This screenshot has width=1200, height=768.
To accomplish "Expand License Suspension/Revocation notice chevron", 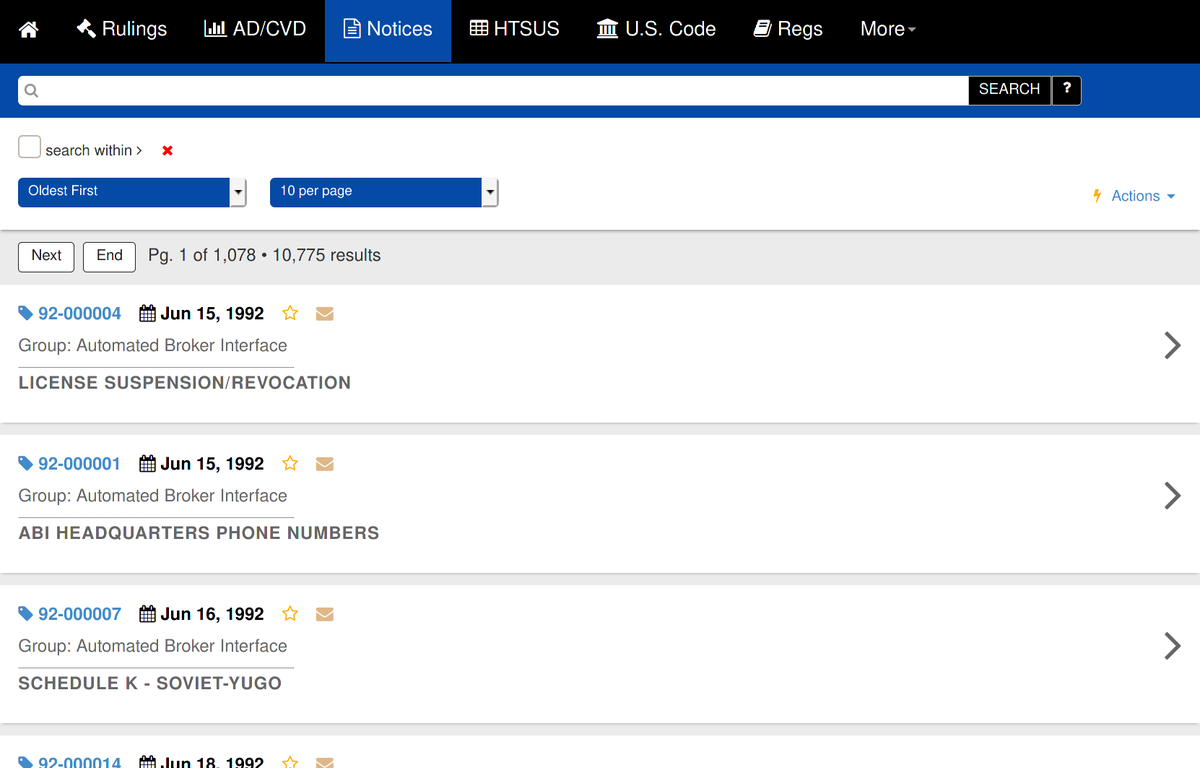I will 1173,345.
